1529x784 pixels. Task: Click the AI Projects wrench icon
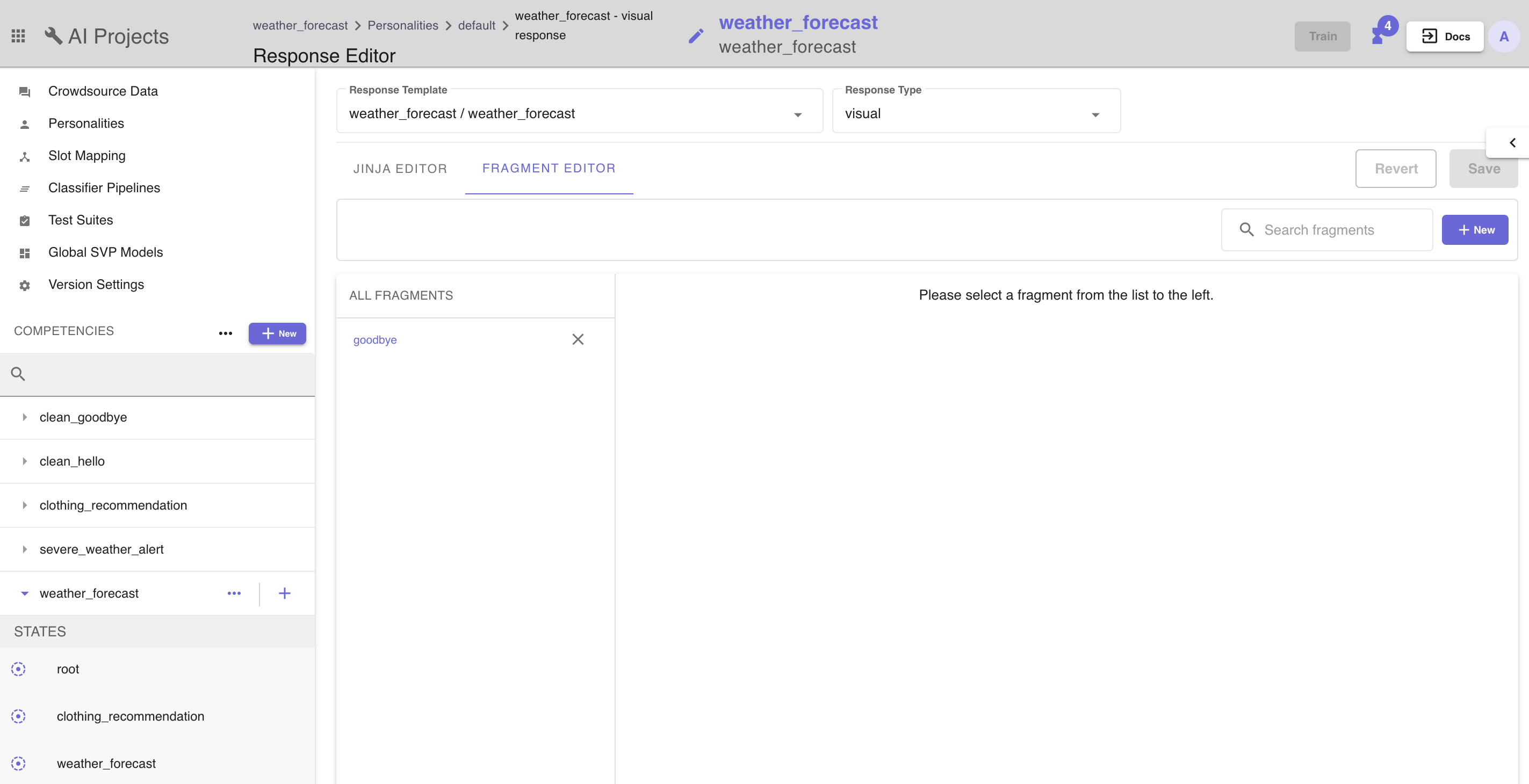53,35
